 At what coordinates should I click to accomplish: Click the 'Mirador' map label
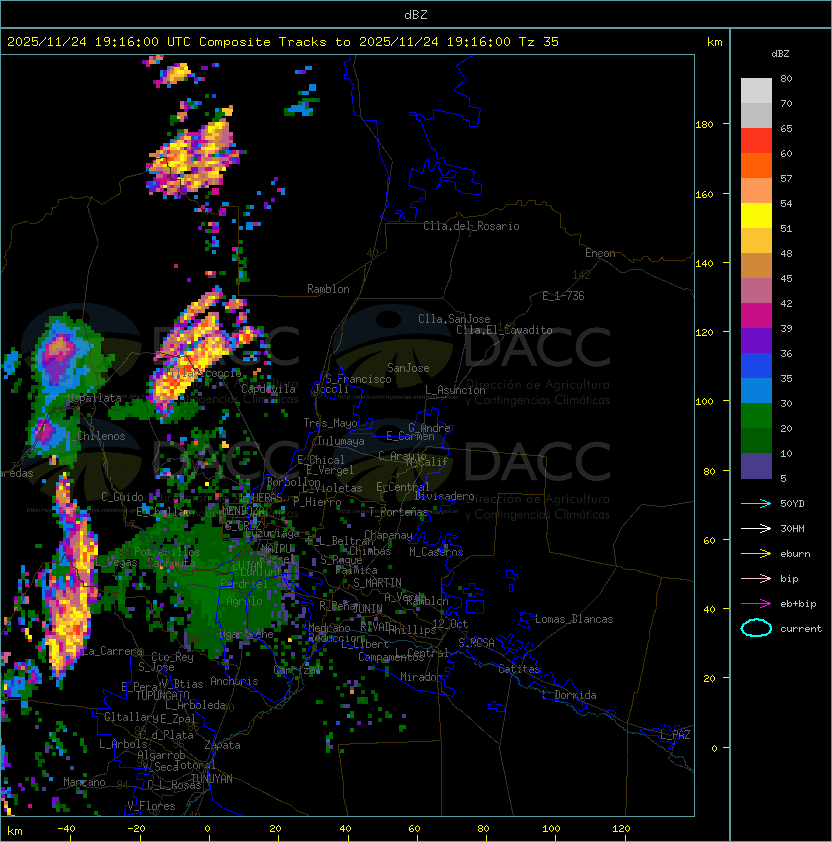click(x=422, y=677)
